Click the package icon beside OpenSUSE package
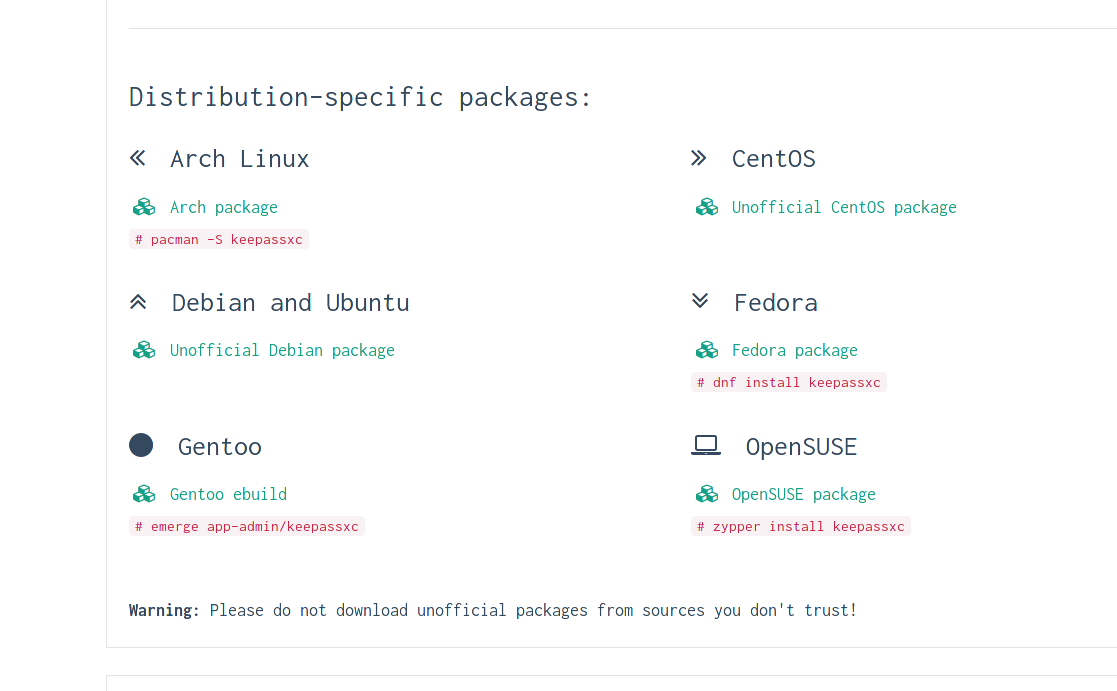This screenshot has height=691, width=1117. [707, 493]
